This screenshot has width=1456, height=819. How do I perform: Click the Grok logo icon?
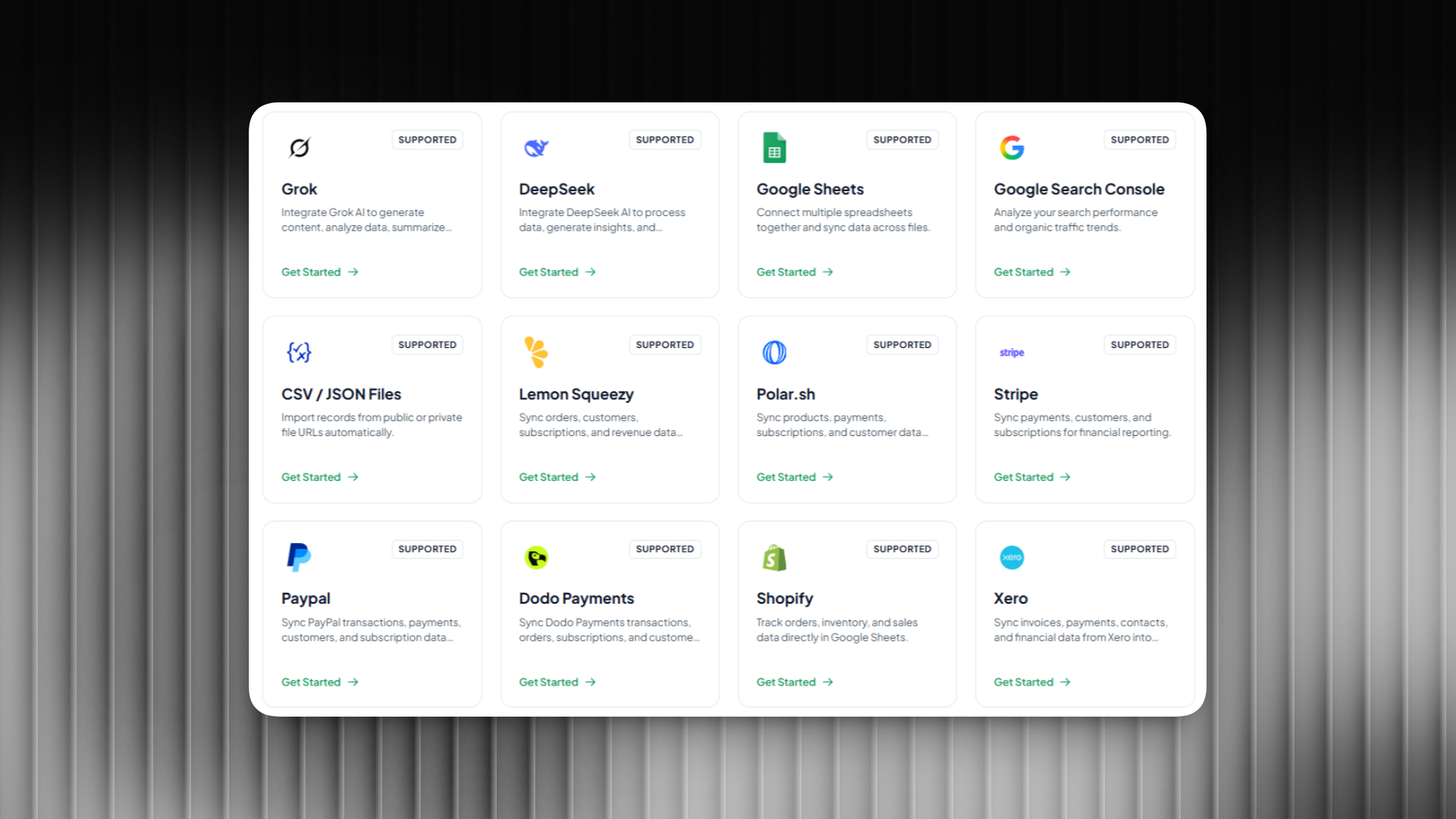[300, 147]
